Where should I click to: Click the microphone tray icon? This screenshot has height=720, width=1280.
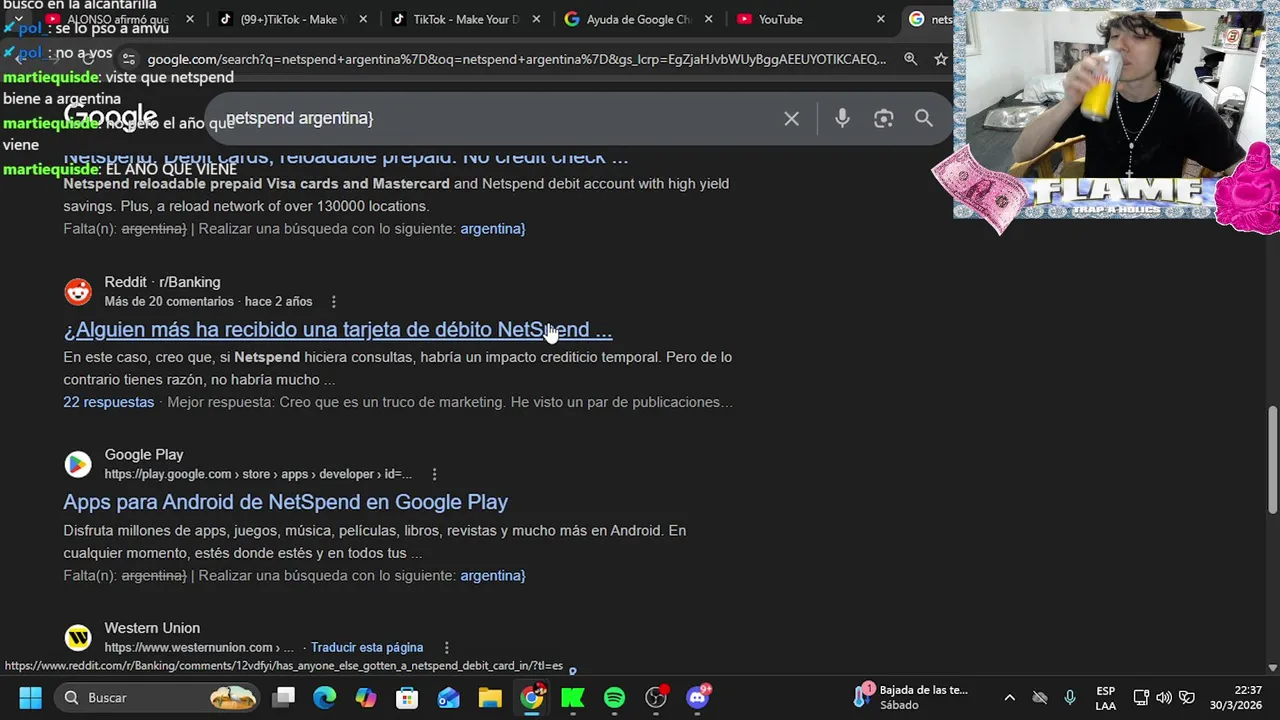tap(1070, 697)
